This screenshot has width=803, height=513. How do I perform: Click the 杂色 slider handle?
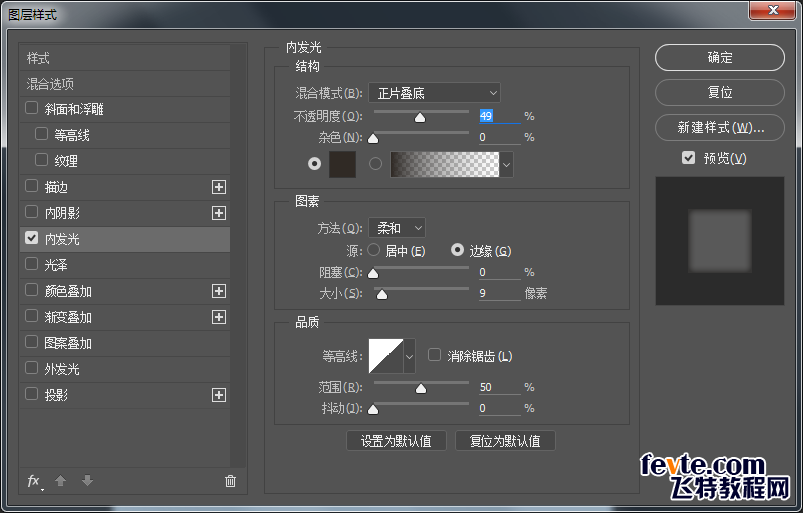tap(373, 139)
